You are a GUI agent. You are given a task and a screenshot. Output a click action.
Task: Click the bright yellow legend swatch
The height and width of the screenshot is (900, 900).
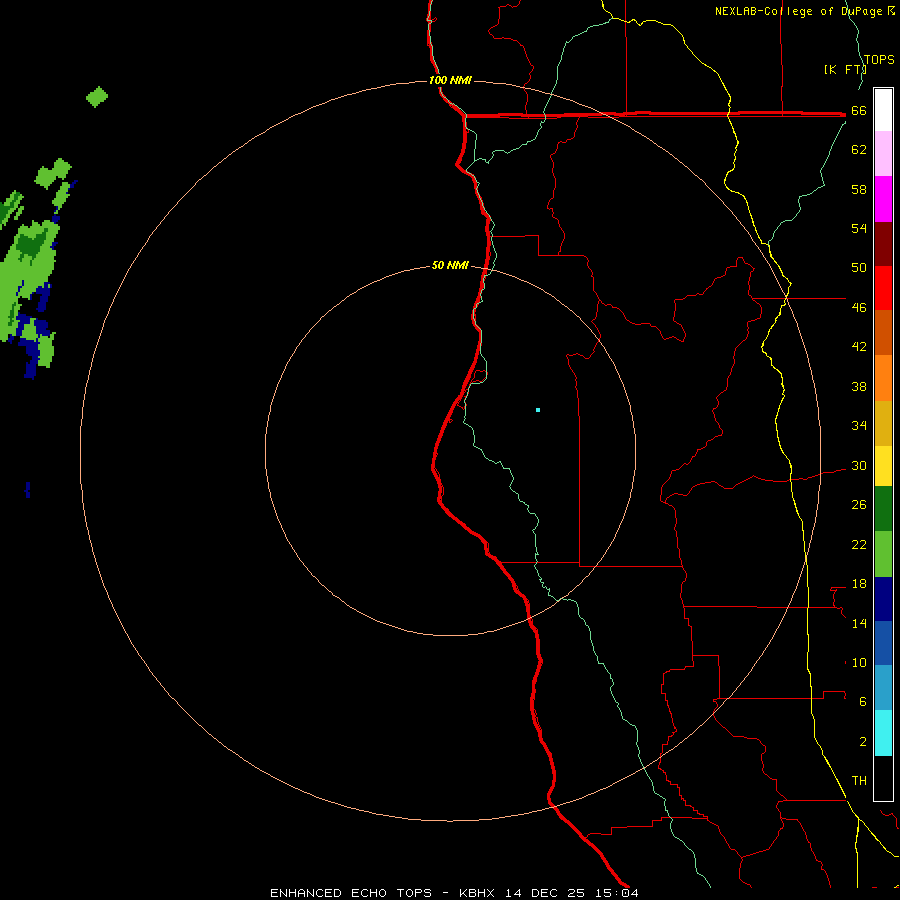click(883, 466)
